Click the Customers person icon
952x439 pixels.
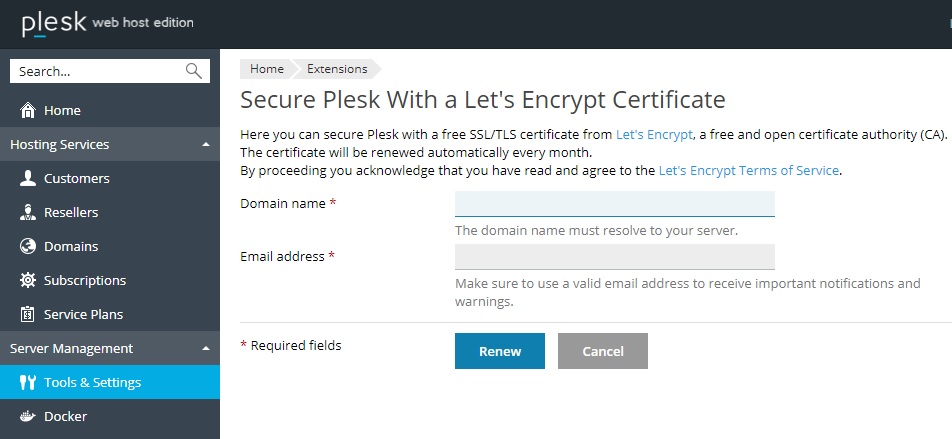(28, 178)
